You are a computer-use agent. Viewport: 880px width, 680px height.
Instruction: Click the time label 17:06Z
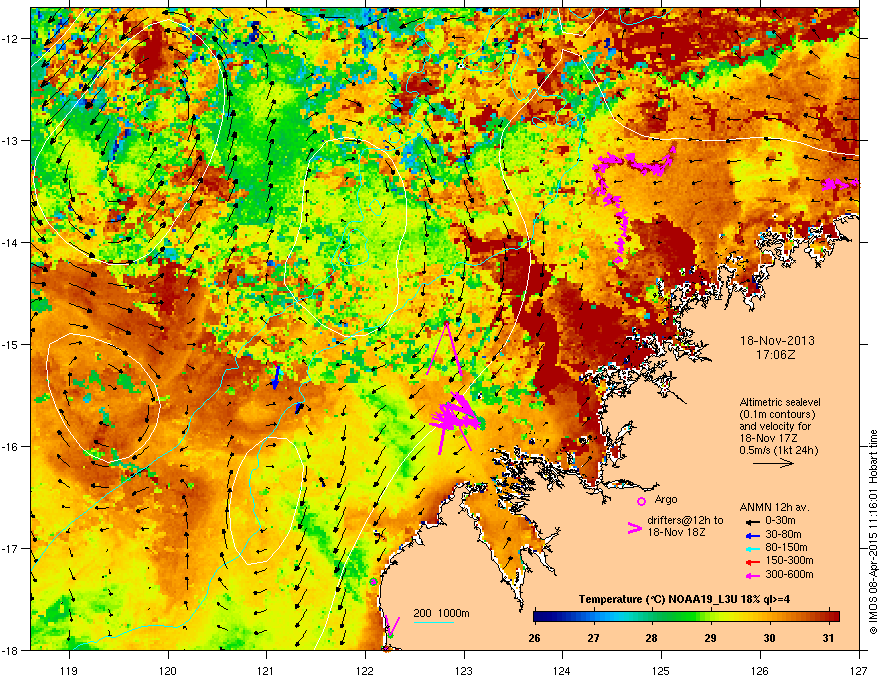coord(776,355)
